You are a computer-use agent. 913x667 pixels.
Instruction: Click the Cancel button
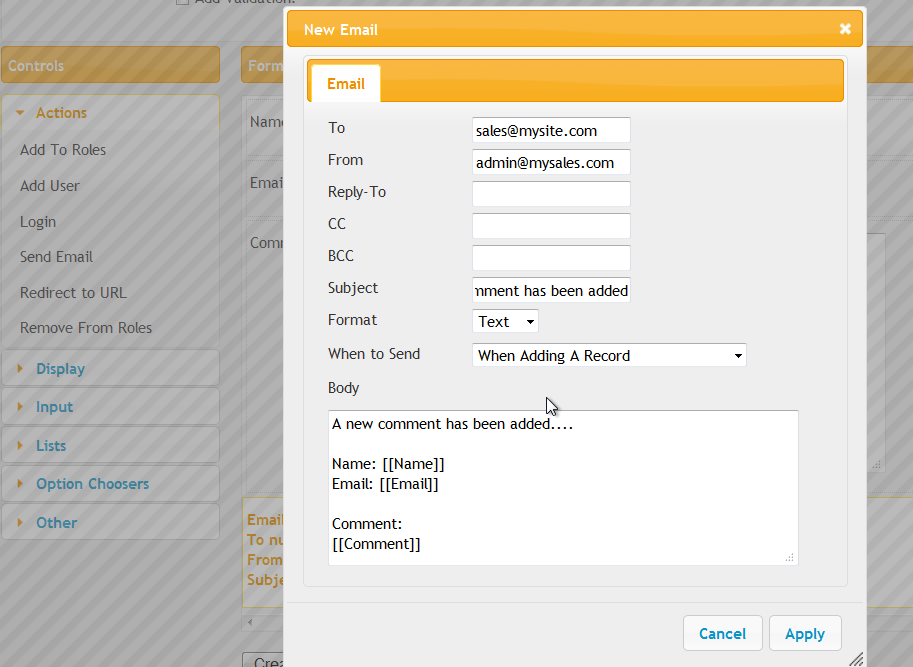[x=722, y=633]
